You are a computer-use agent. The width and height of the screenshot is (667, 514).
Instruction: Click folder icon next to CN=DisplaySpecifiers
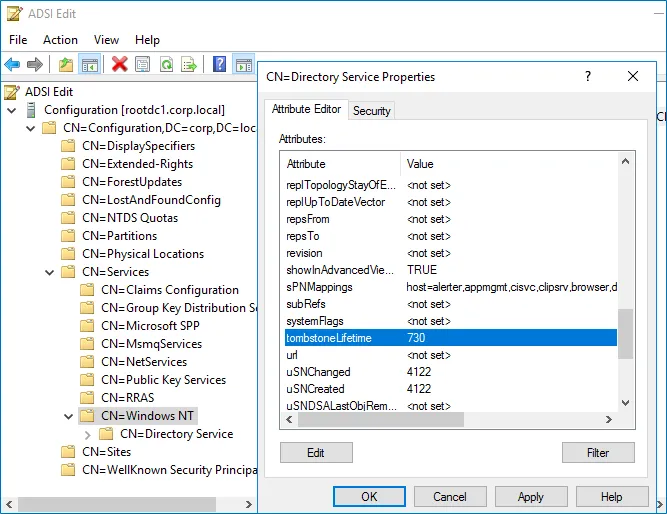click(68, 146)
